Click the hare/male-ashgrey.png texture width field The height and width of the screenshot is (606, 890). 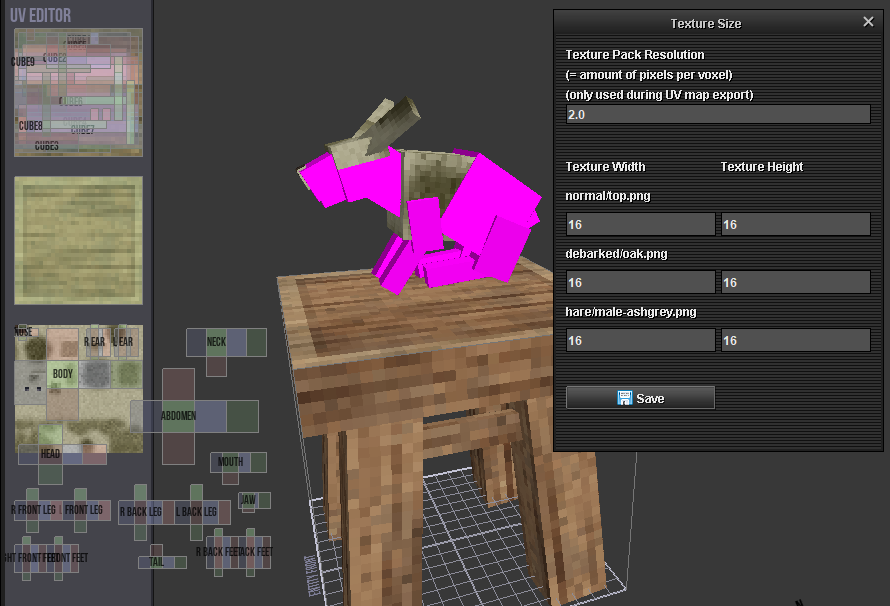[x=640, y=341]
